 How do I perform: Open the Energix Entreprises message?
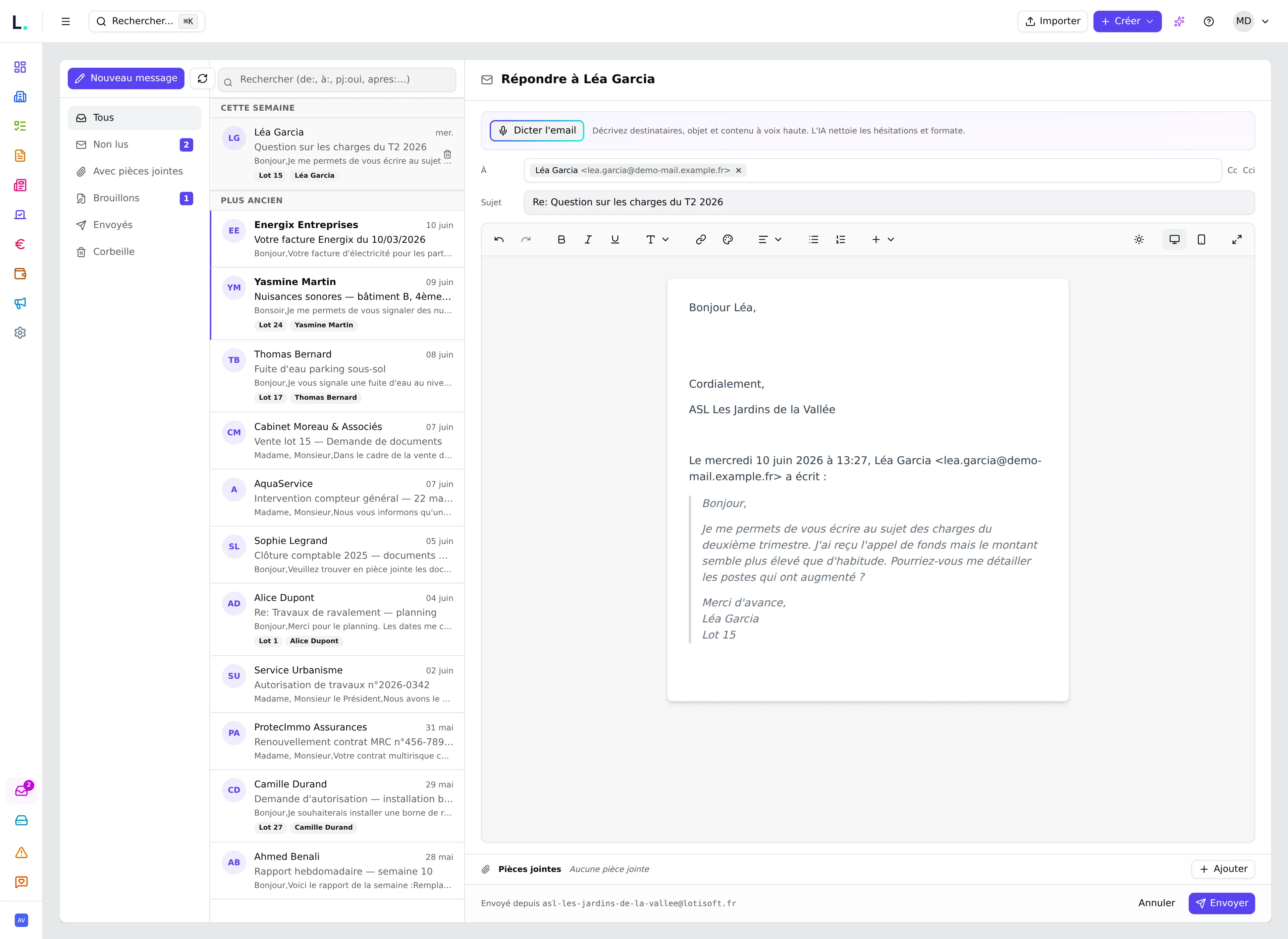point(337,239)
